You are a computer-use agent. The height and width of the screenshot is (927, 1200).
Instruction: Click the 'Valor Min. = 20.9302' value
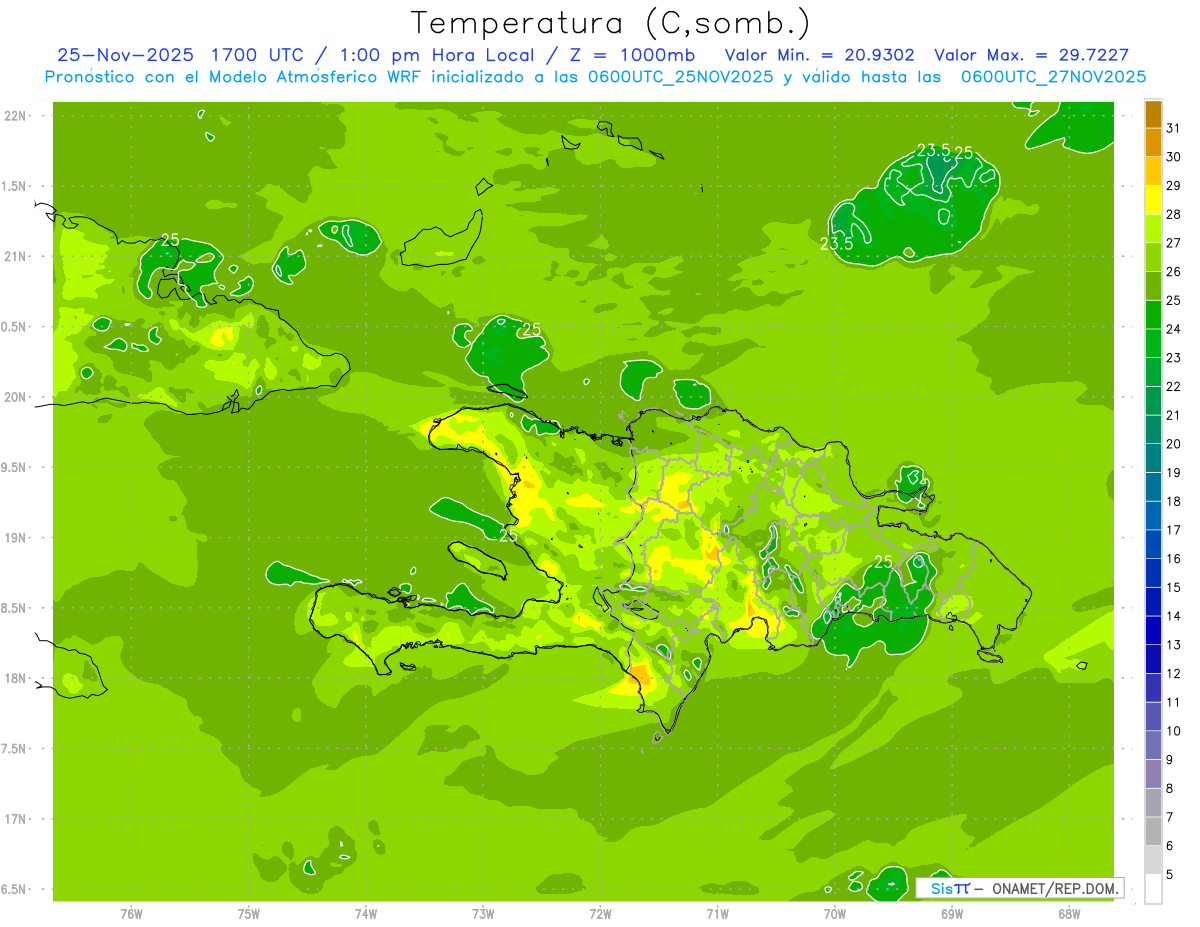[819, 55]
